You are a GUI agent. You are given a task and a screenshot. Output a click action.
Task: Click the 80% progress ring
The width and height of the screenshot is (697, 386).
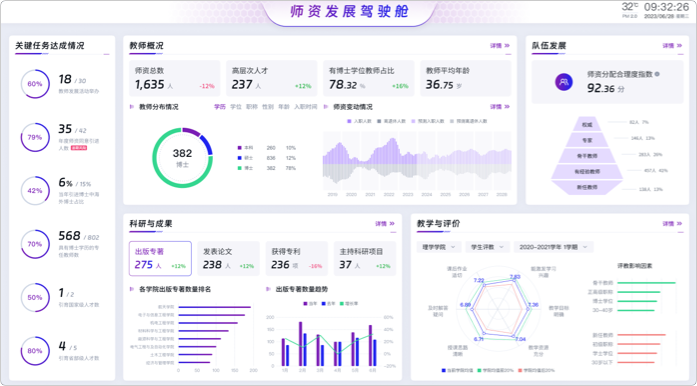pyautogui.click(x=35, y=350)
